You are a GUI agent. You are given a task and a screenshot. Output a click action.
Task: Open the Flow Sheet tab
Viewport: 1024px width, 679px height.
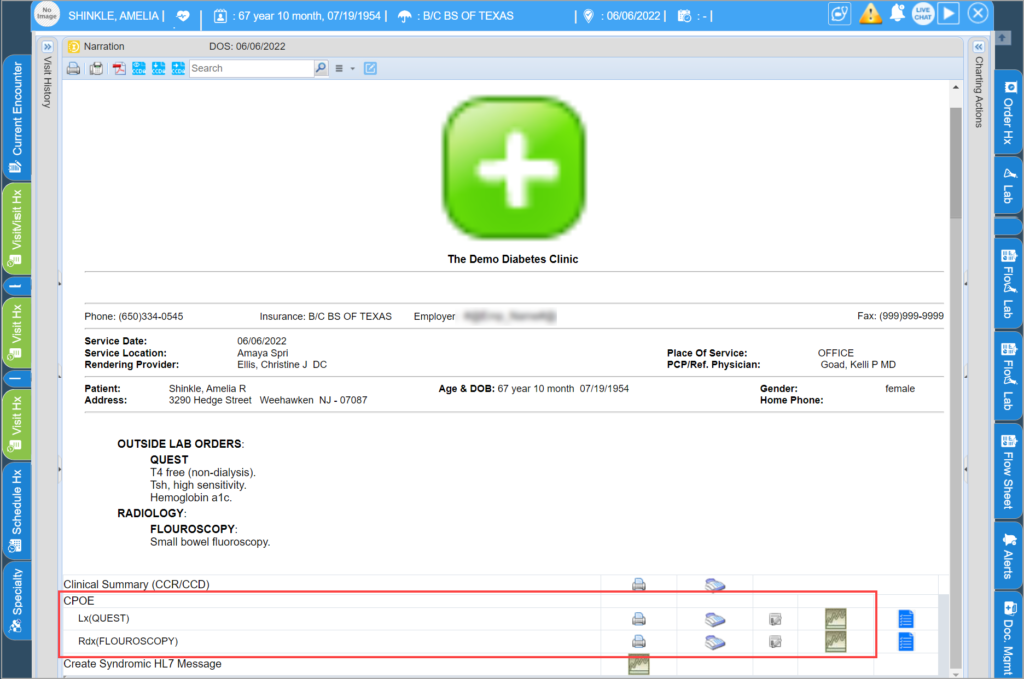pos(1009,472)
